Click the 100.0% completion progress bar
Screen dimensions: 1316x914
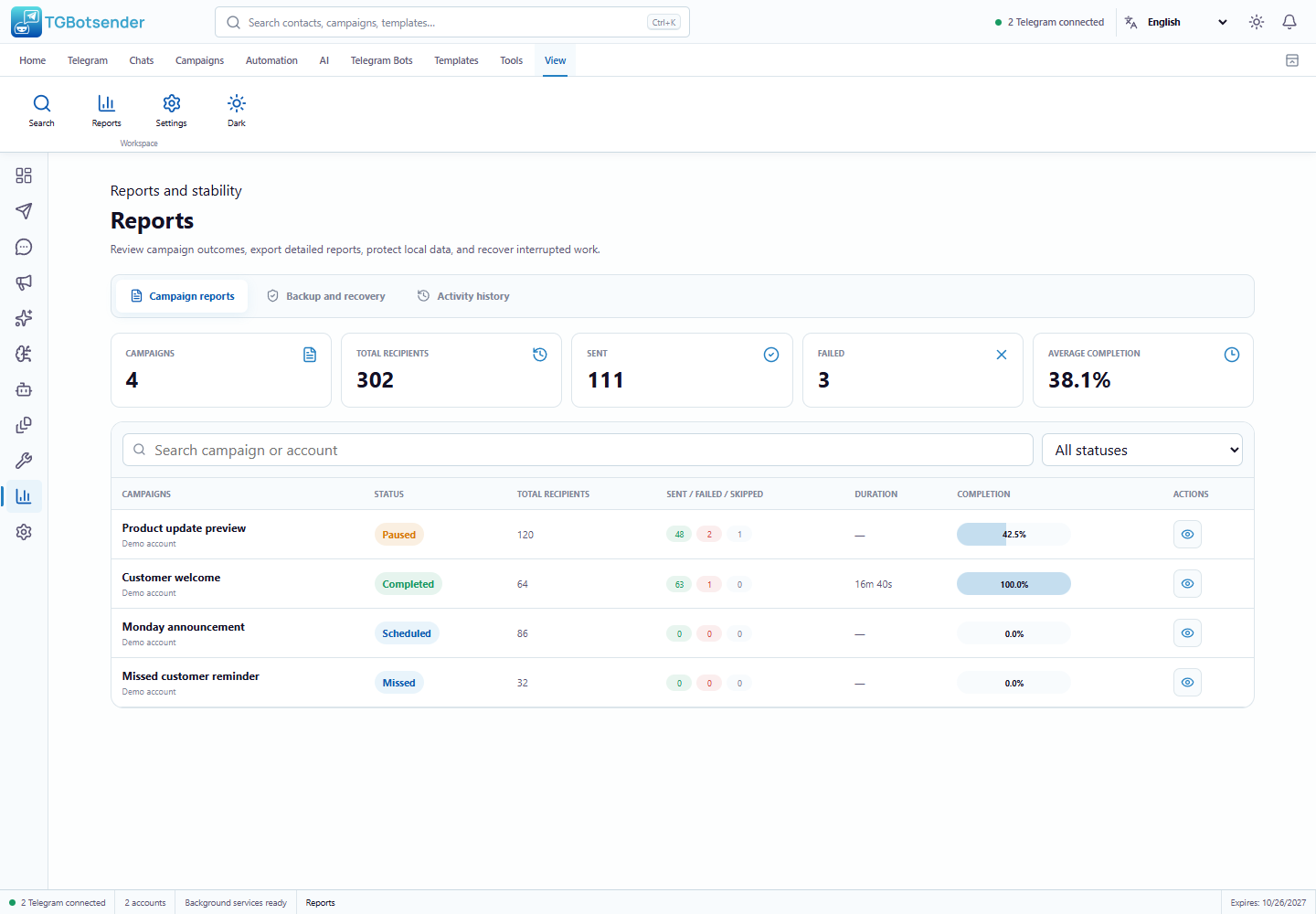coord(1014,584)
